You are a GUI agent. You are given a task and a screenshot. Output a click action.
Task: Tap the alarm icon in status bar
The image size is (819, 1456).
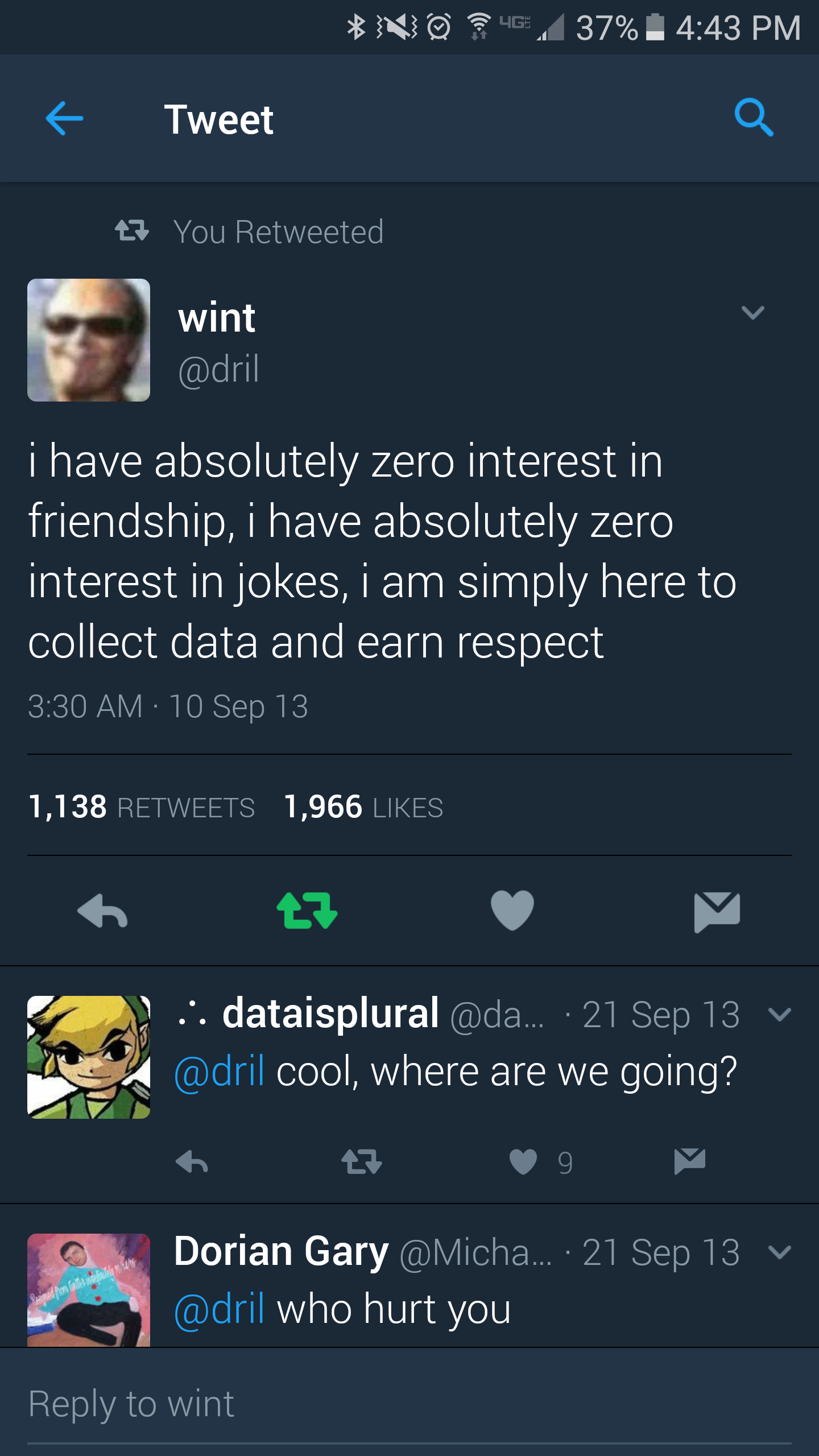pos(439,27)
